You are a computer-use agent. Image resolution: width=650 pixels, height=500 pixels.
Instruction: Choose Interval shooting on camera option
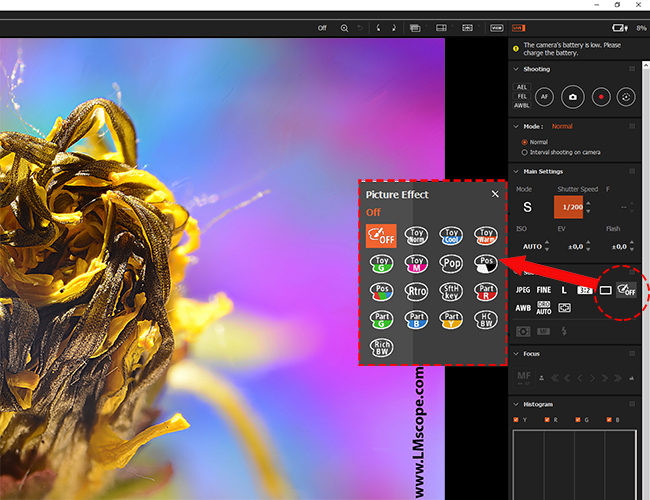(525, 152)
